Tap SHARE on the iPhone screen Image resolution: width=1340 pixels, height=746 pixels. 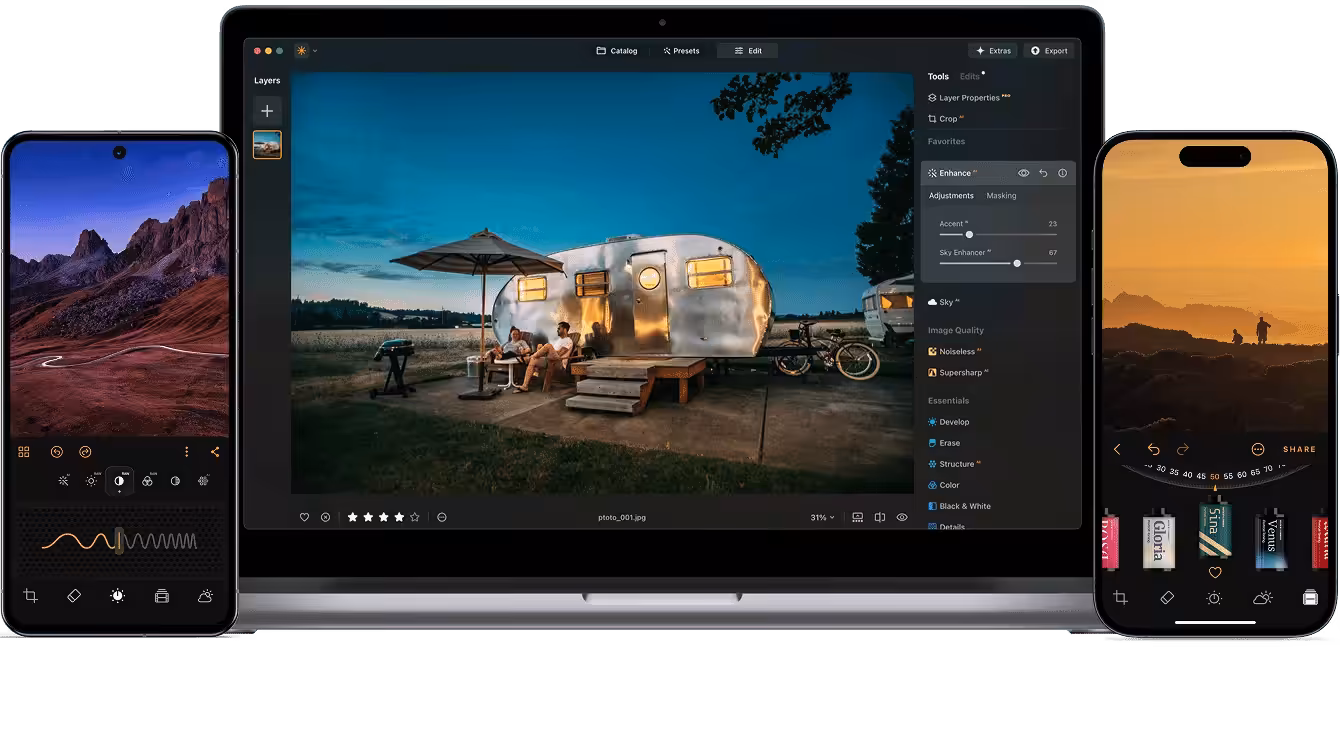click(1299, 448)
